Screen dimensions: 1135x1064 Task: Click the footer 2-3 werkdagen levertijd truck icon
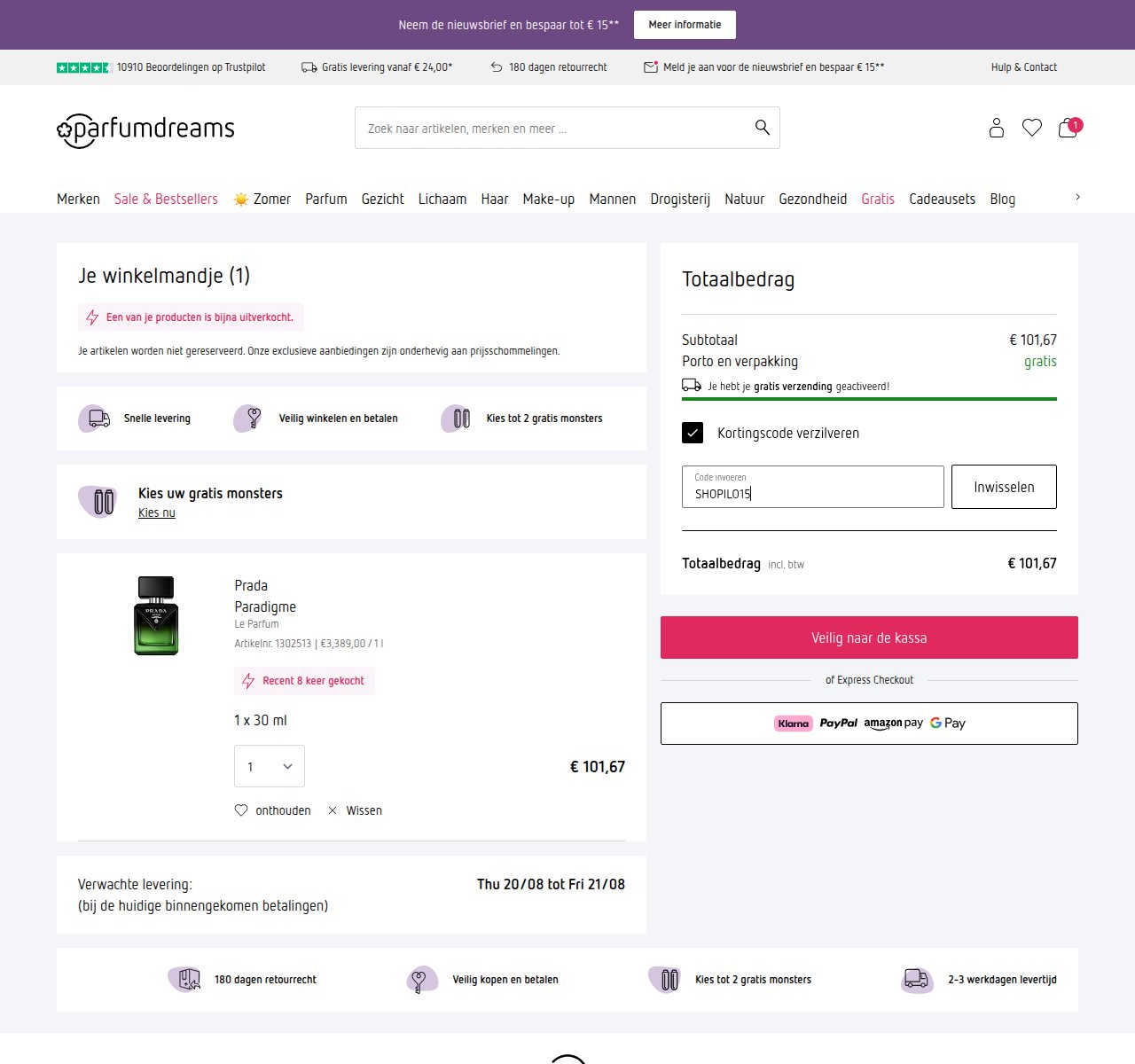tap(917, 980)
